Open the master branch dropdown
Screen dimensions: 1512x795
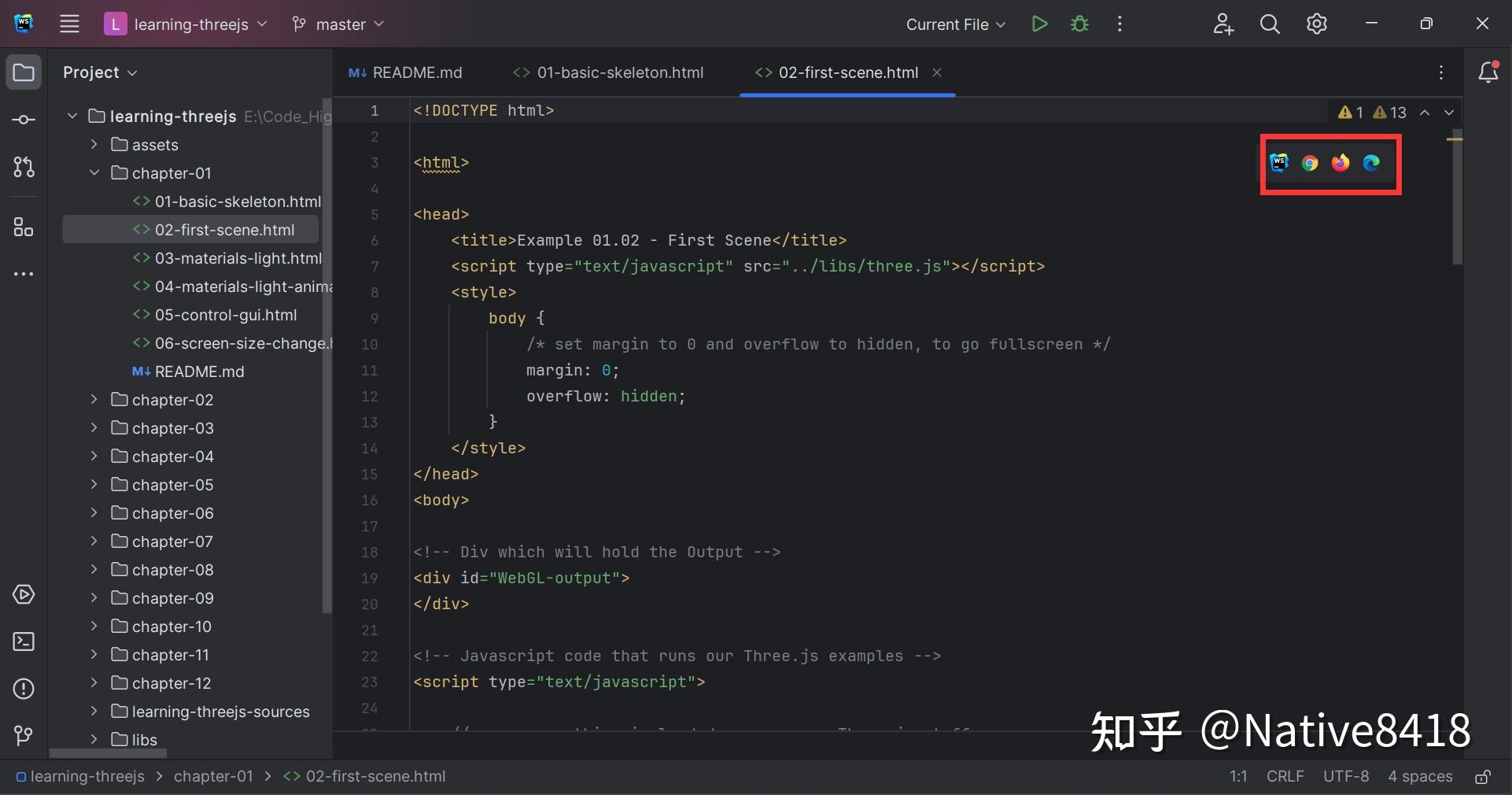tap(337, 24)
